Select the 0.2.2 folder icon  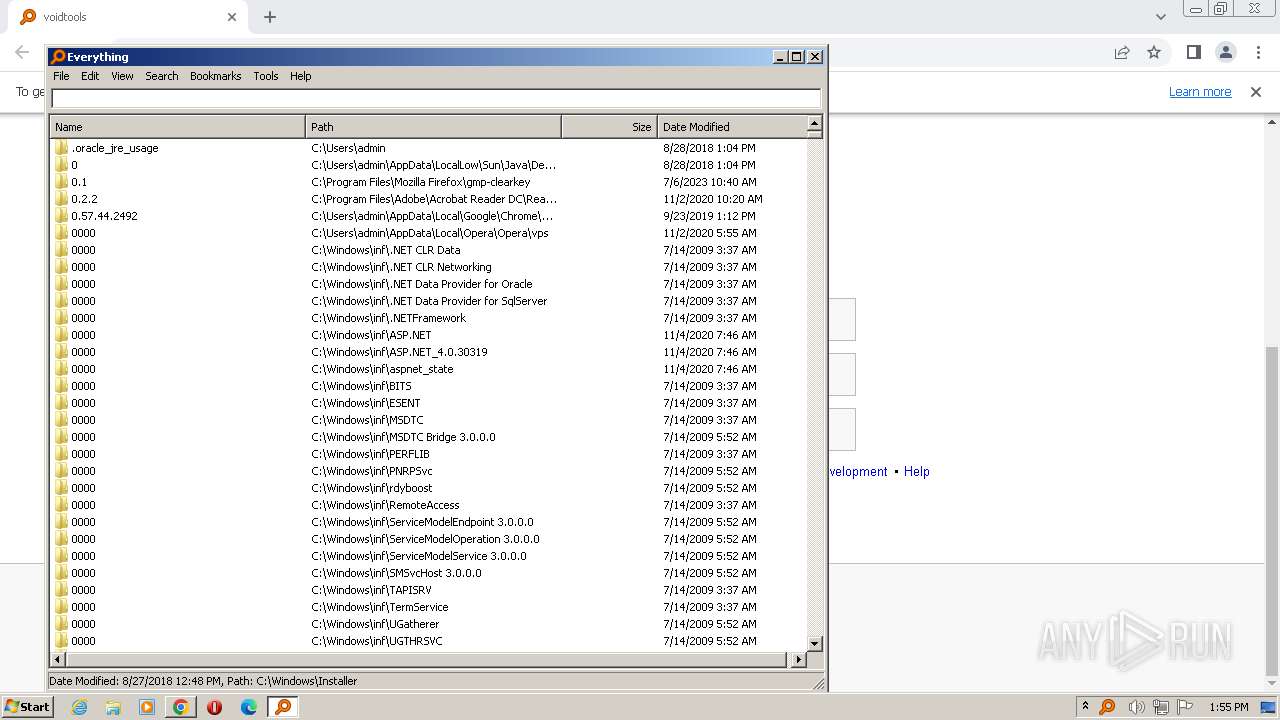pos(61,199)
